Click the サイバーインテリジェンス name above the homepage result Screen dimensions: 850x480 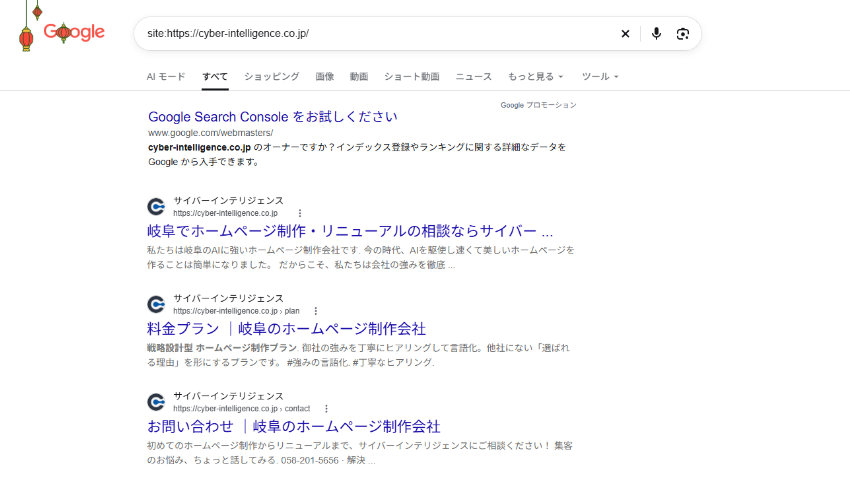coord(228,201)
